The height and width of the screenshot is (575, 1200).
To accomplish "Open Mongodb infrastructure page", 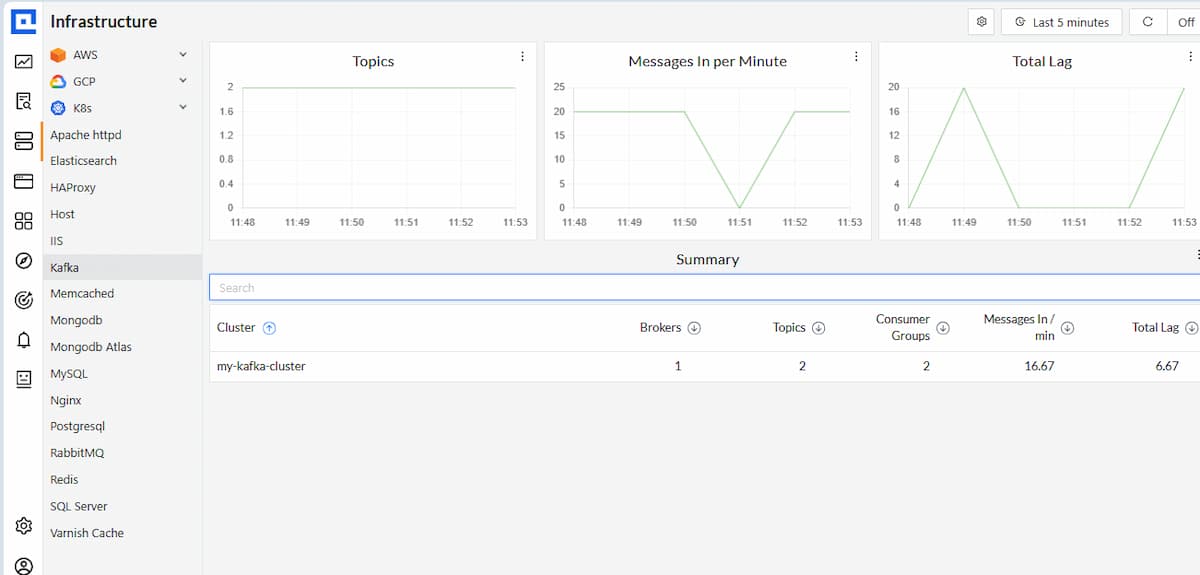I will pyautogui.click(x=76, y=320).
